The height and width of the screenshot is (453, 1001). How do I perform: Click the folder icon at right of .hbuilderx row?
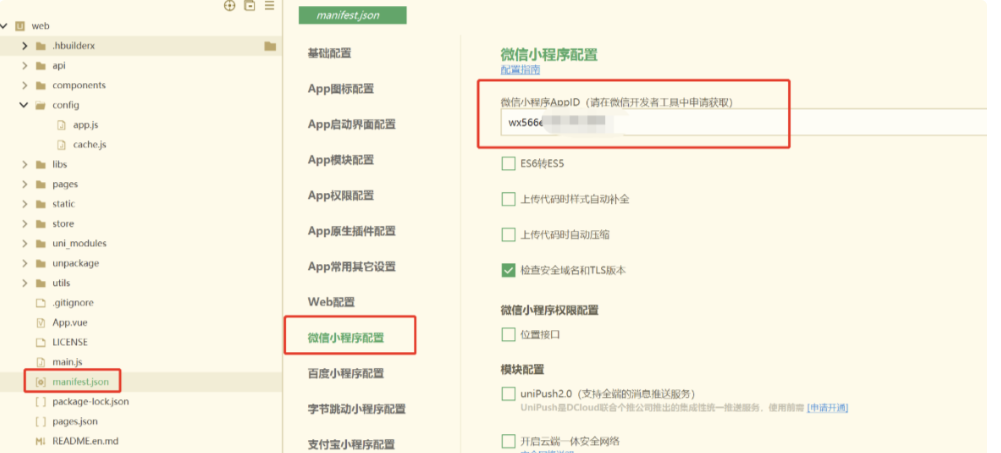coord(270,46)
